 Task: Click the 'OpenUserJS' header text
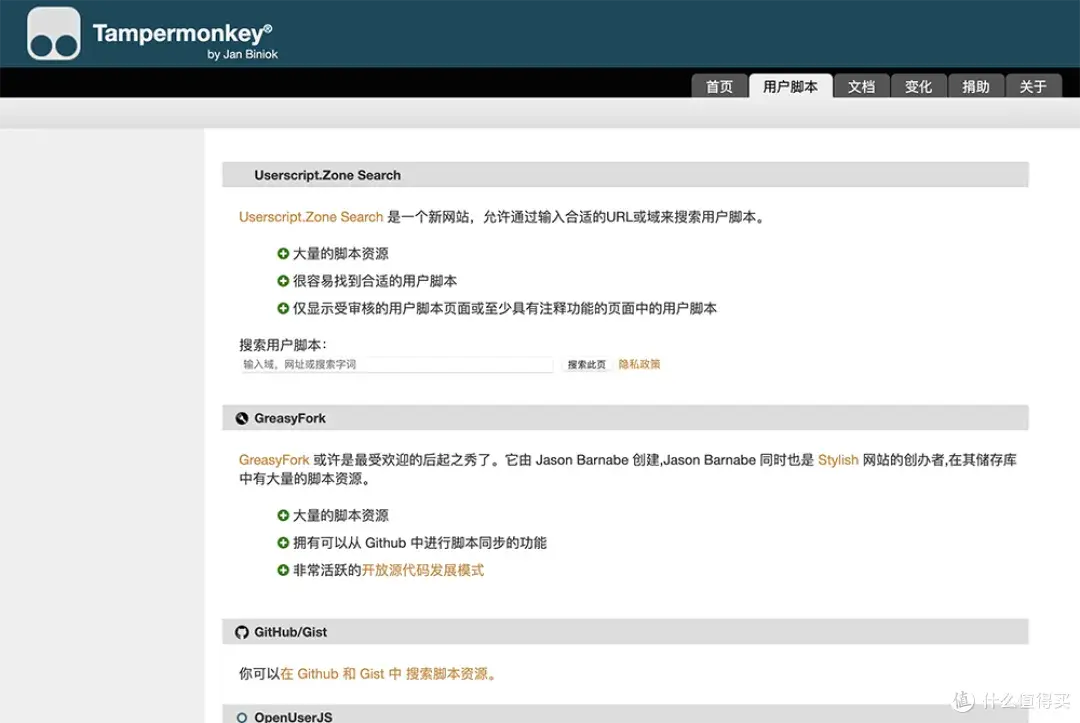tap(293, 717)
